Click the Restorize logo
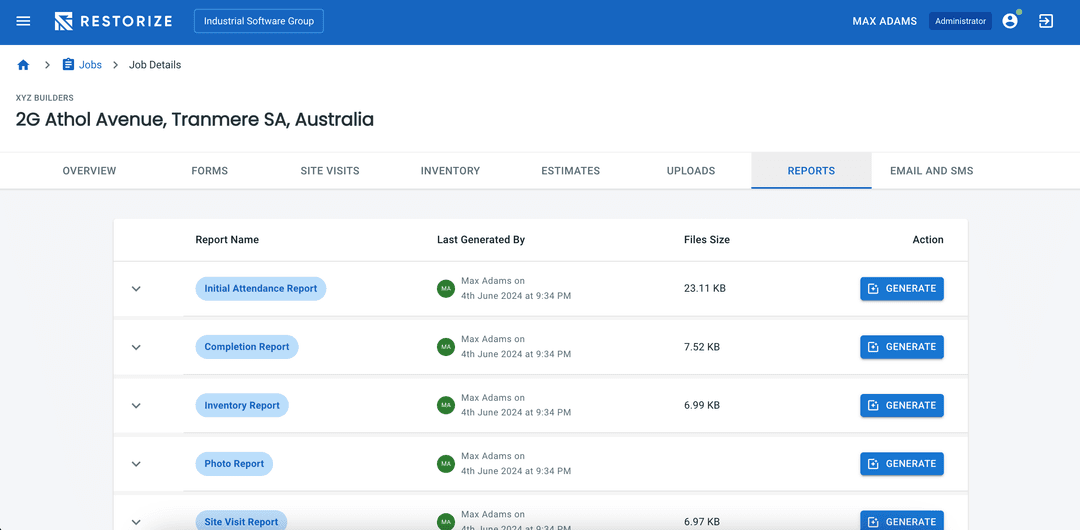This screenshot has height=530, width=1080. [113, 21]
